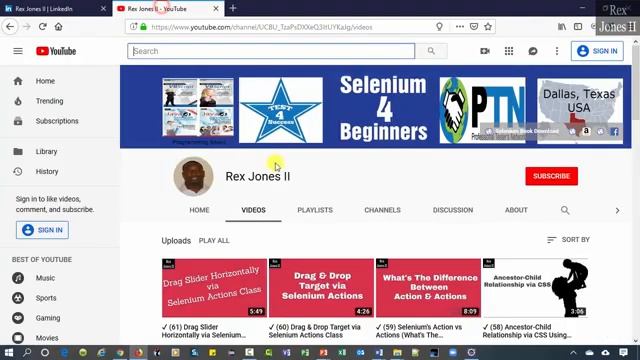Click Rex Jones II channel avatar
Viewport: 640px width, 360px height.
(193, 176)
